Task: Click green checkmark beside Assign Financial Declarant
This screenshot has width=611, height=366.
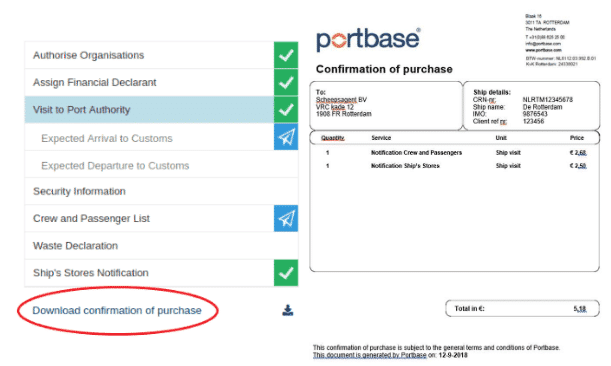Action: [286, 83]
